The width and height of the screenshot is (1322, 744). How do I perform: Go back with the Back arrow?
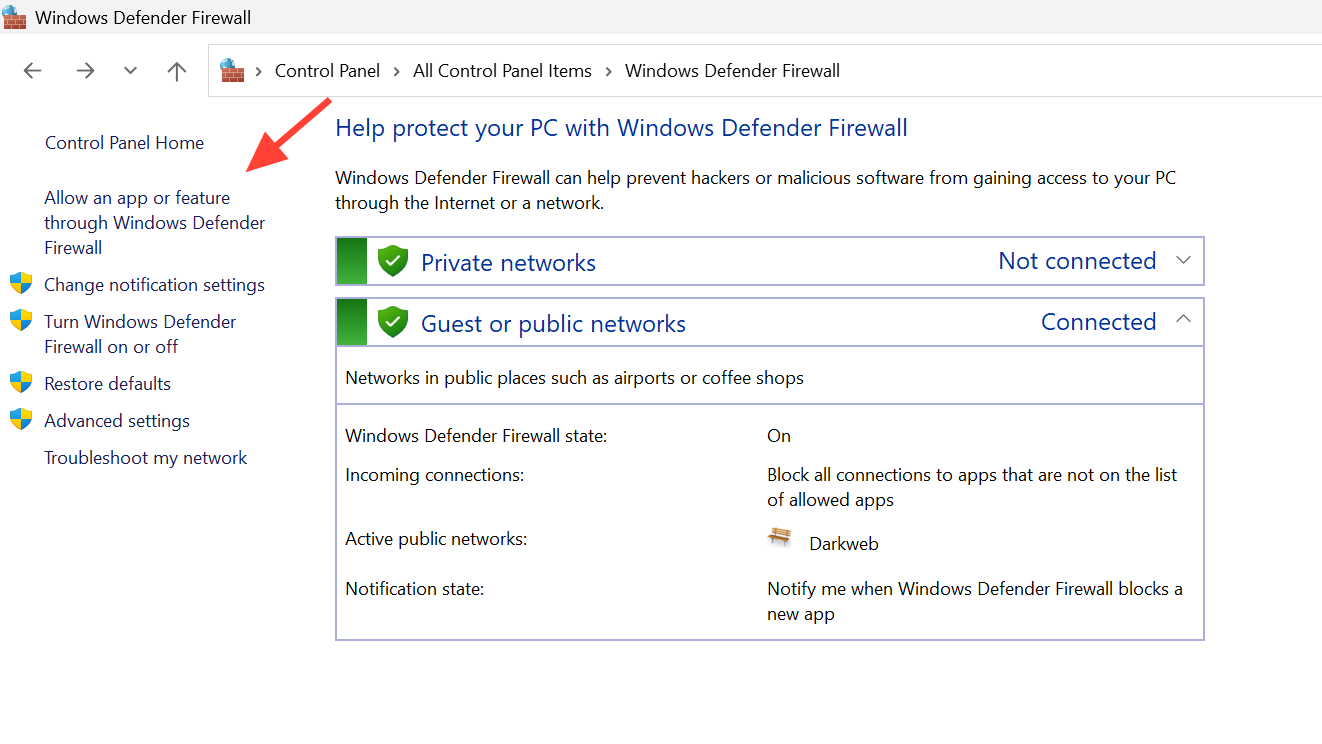(x=33, y=71)
